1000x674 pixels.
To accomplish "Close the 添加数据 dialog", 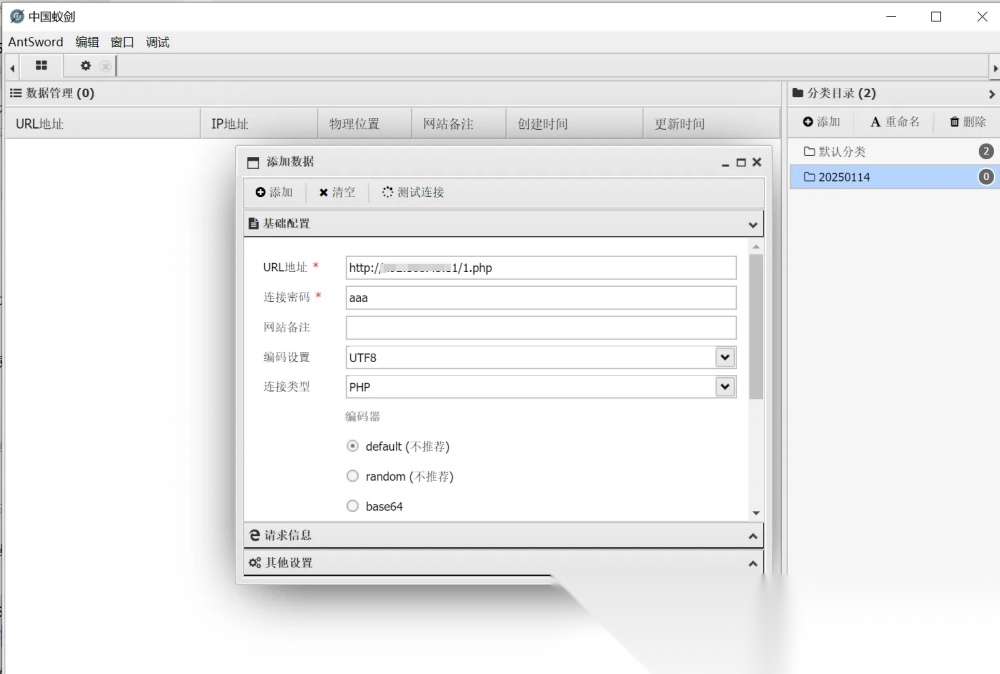I will pos(757,162).
